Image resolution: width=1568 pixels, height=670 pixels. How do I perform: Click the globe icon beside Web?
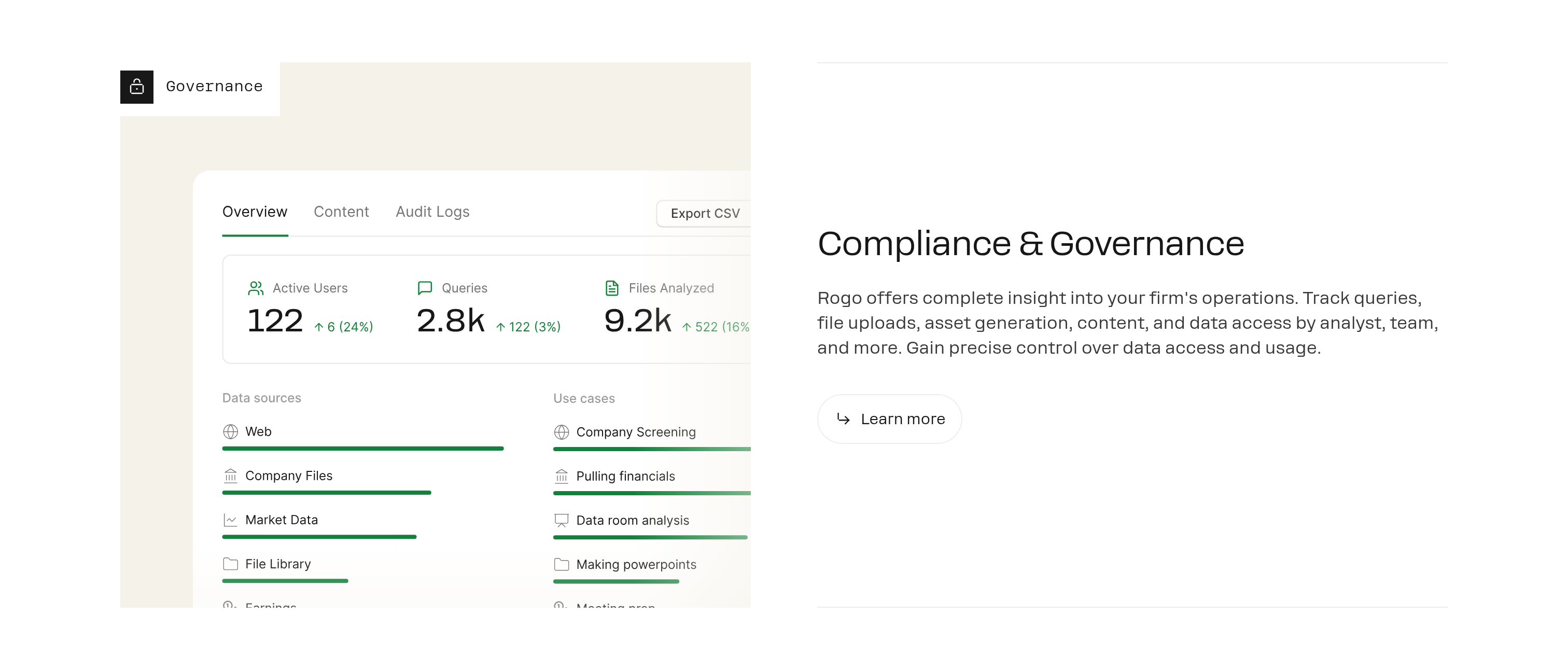pos(230,431)
